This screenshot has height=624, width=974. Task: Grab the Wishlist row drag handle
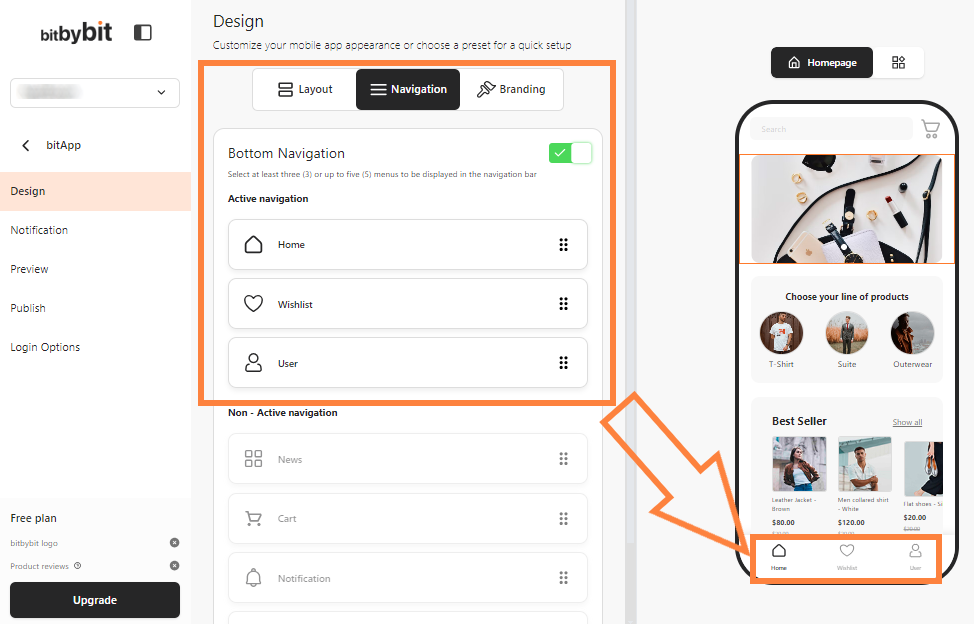pos(563,304)
